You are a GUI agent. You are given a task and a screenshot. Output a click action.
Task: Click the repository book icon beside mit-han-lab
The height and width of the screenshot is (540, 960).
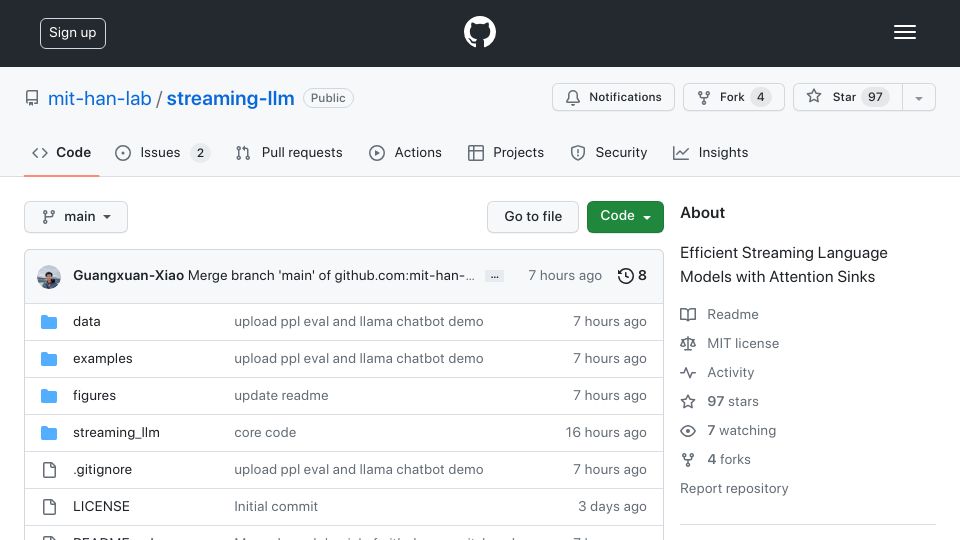32,98
